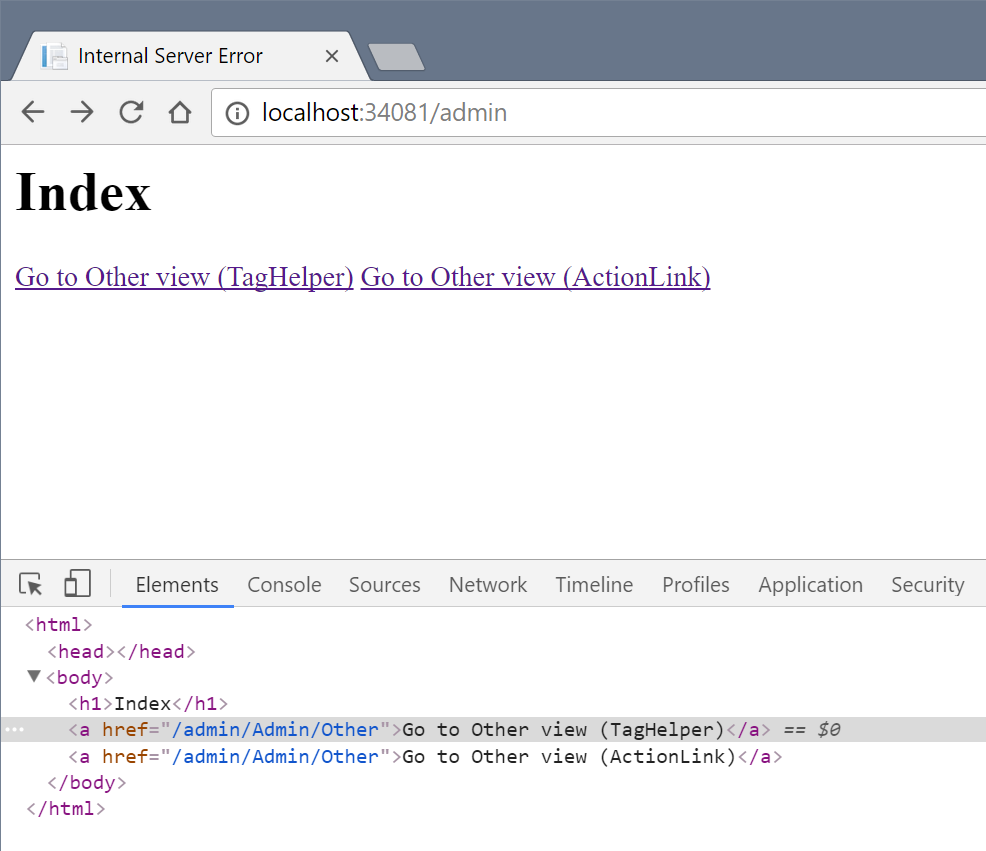Open the Network panel in DevTools
986x851 pixels.
[x=487, y=584]
